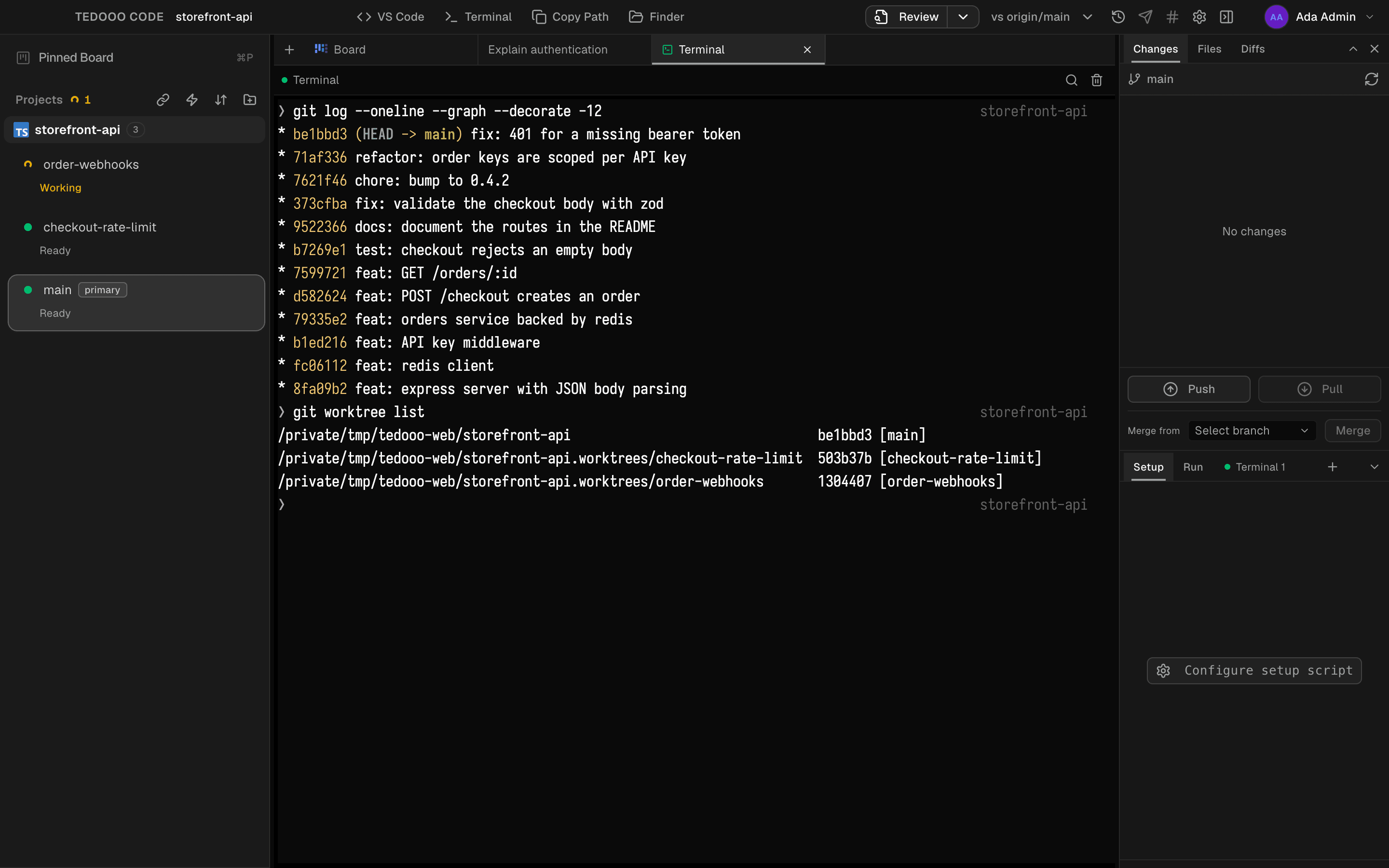Close the right changes panel
This screenshot has width=1389, height=868.
(x=1374, y=49)
